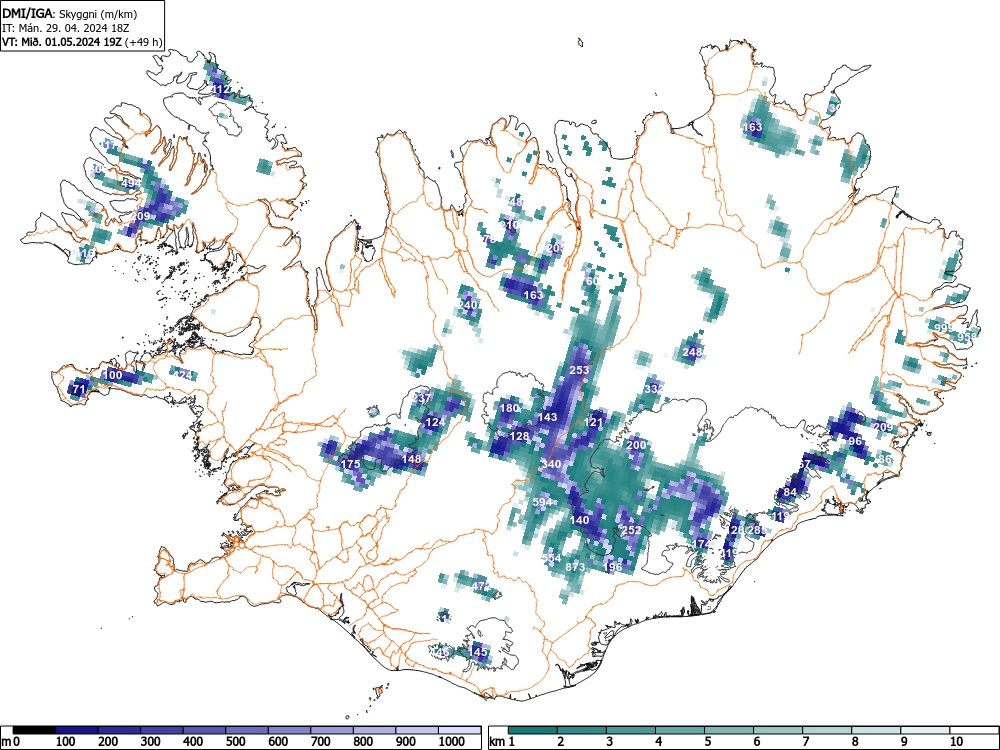
Task: Click the '145' visibility value on the map
Action: [x=478, y=652]
